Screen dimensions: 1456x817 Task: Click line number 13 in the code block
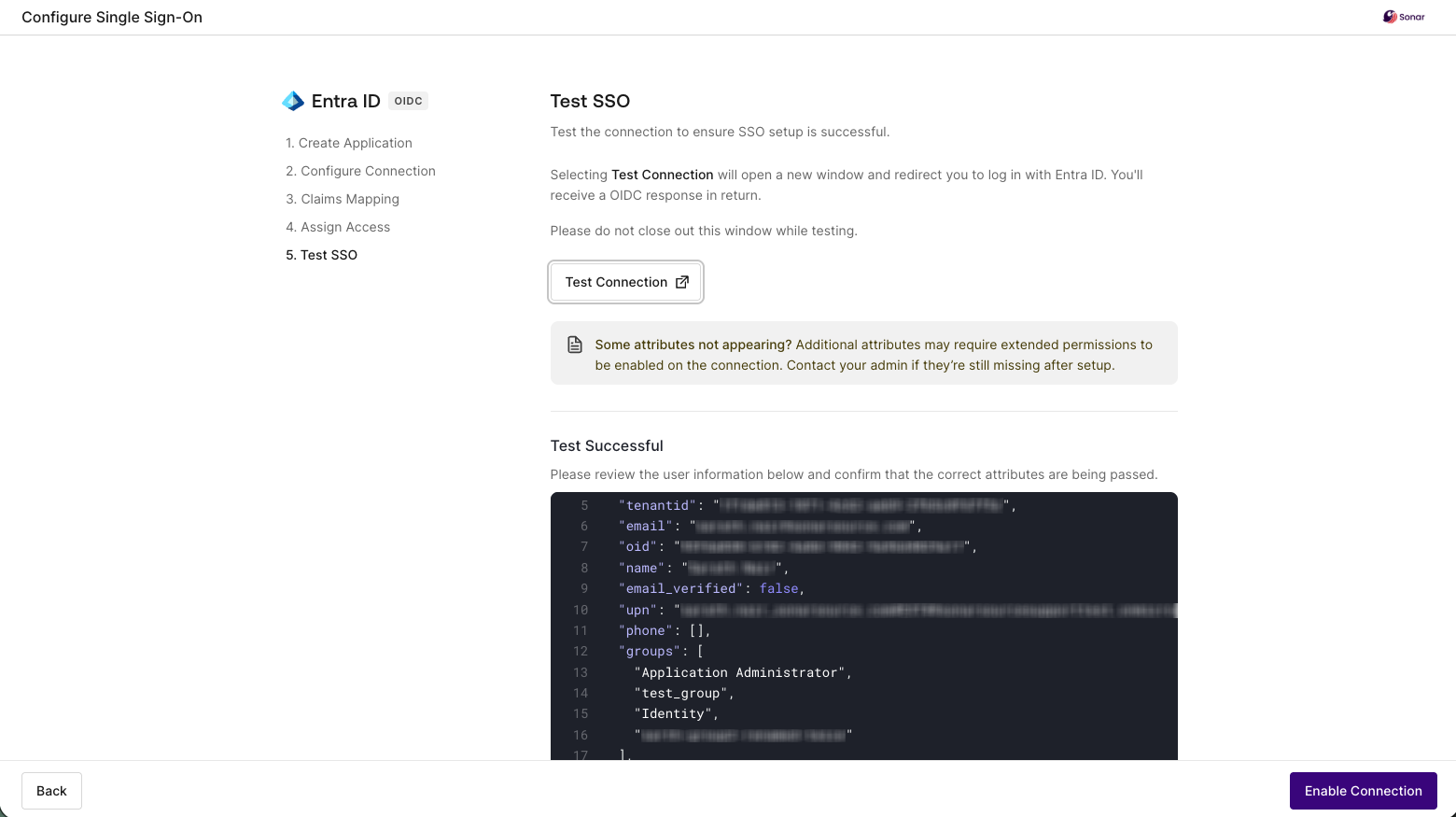coord(581,672)
